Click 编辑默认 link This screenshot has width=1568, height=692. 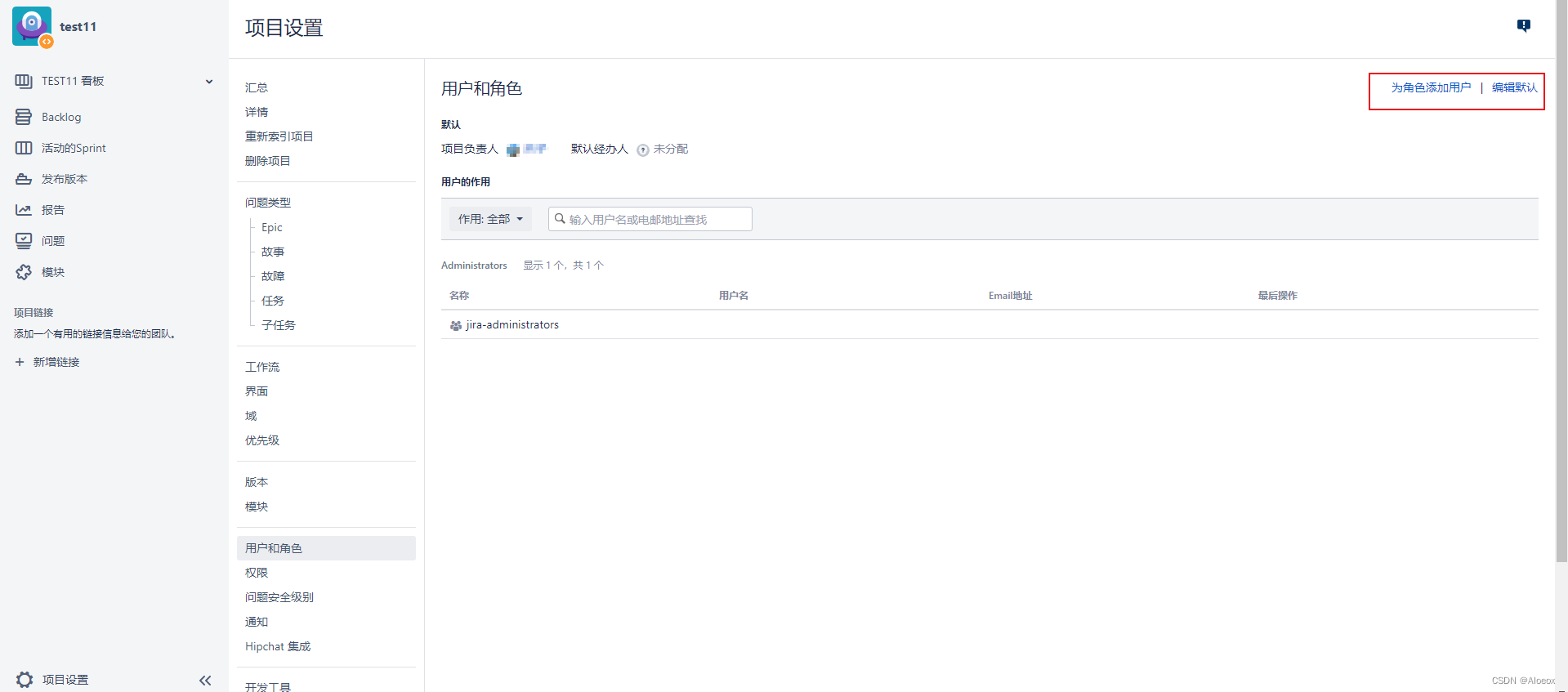click(1514, 87)
